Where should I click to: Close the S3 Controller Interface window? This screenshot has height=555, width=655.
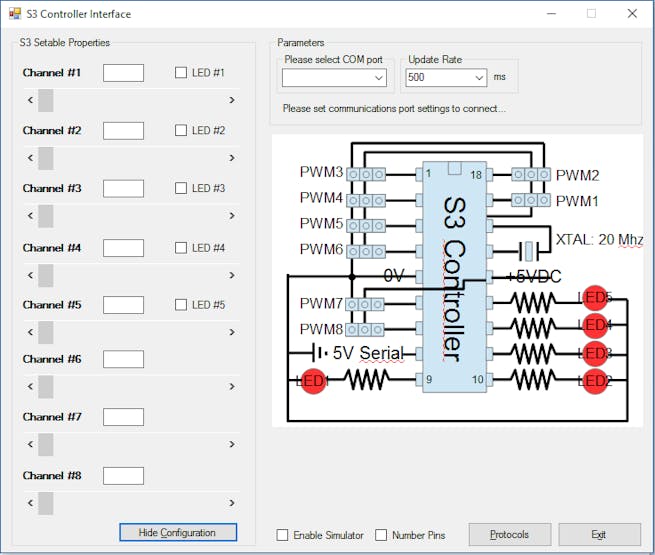coord(632,14)
